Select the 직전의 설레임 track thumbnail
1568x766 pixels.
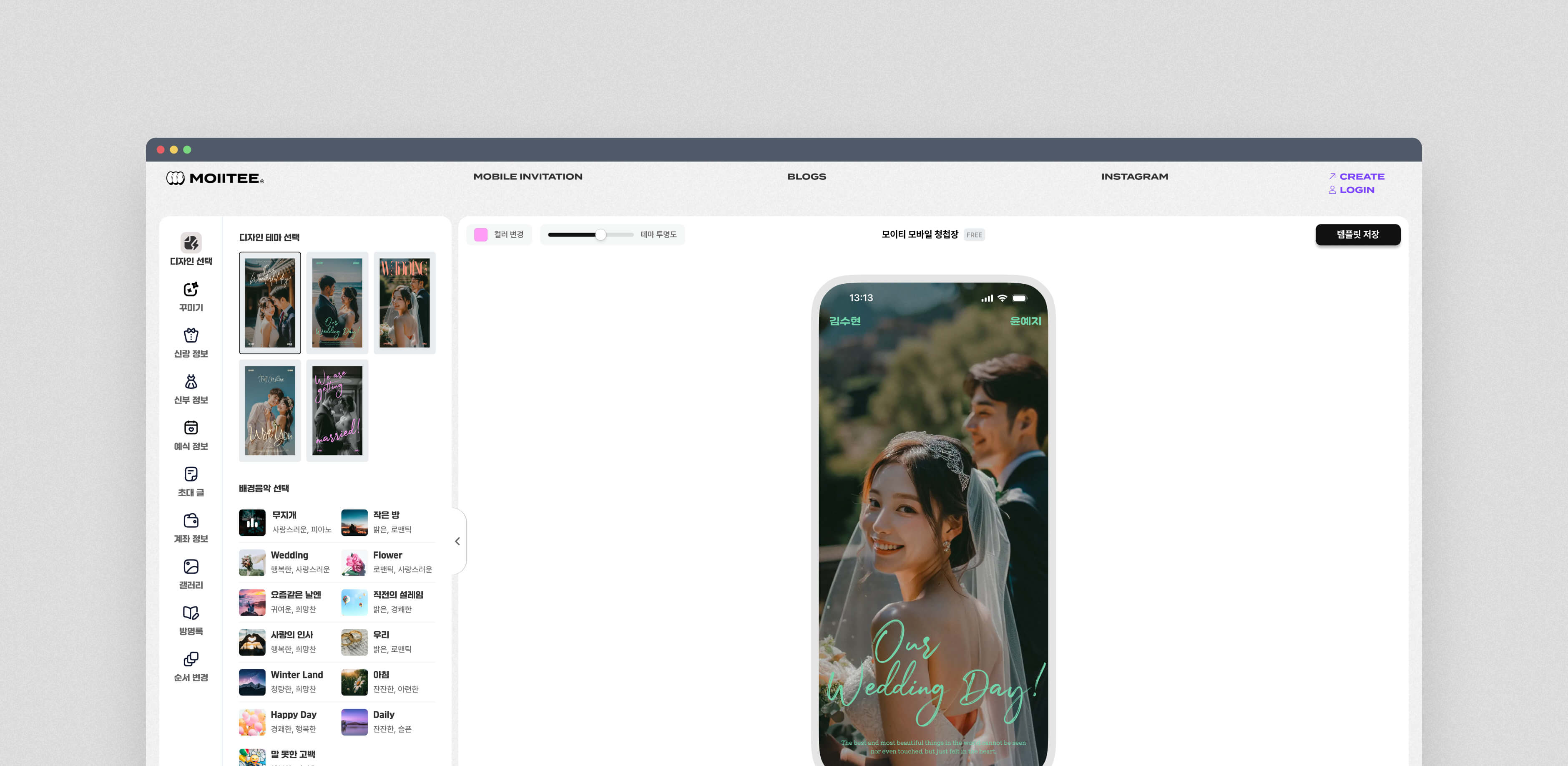coord(354,602)
